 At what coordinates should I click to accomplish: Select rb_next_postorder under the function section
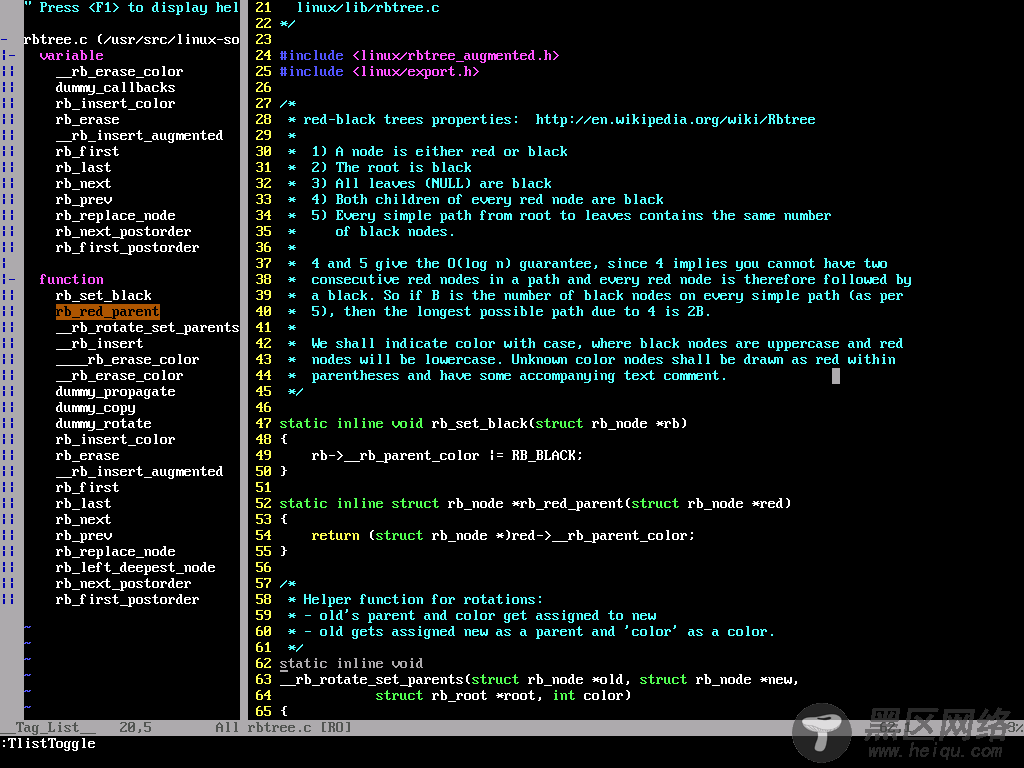click(x=123, y=584)
